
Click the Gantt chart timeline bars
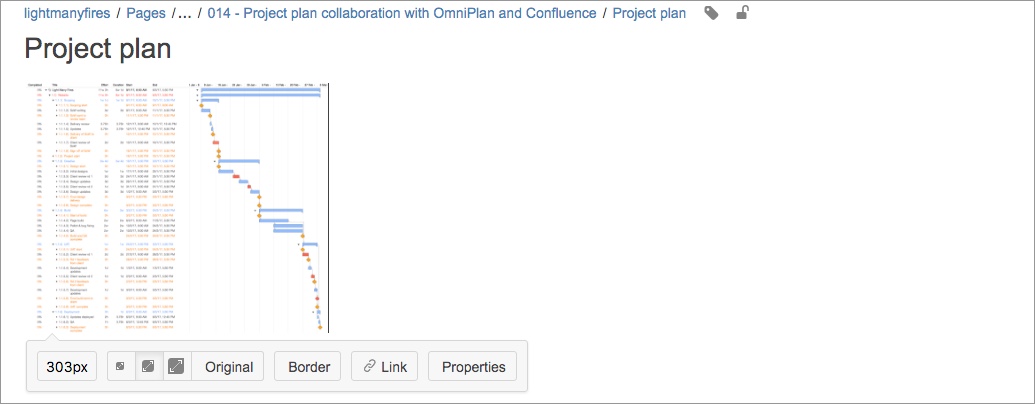tap(259, 207)
